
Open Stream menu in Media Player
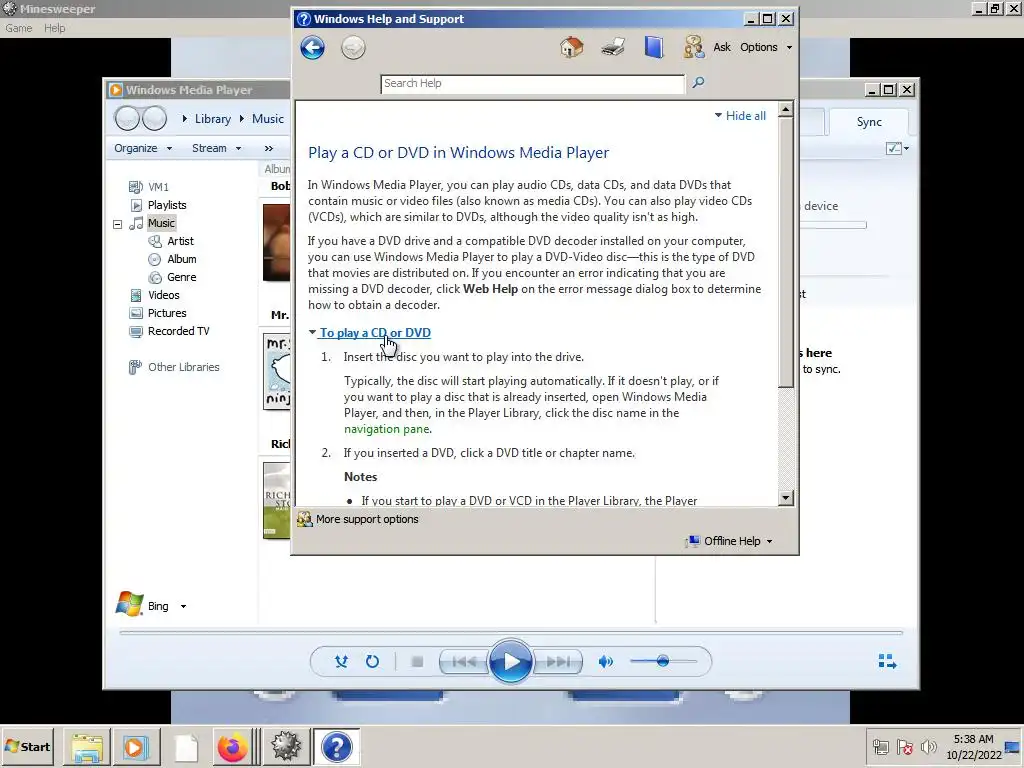coord(216,148)
